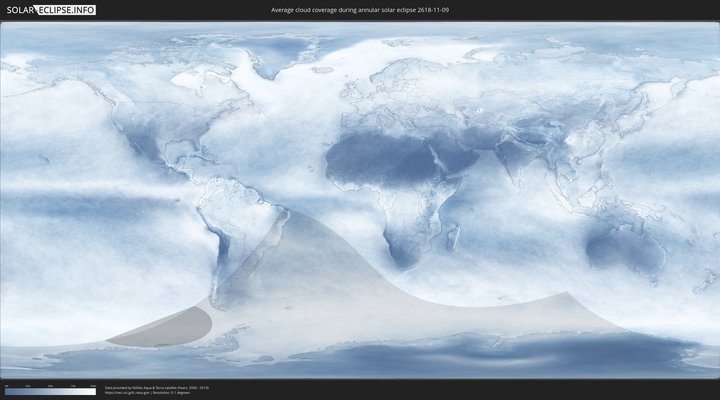Click the SOLAR-ECLIPSE.INFO logo

point(51,10)
